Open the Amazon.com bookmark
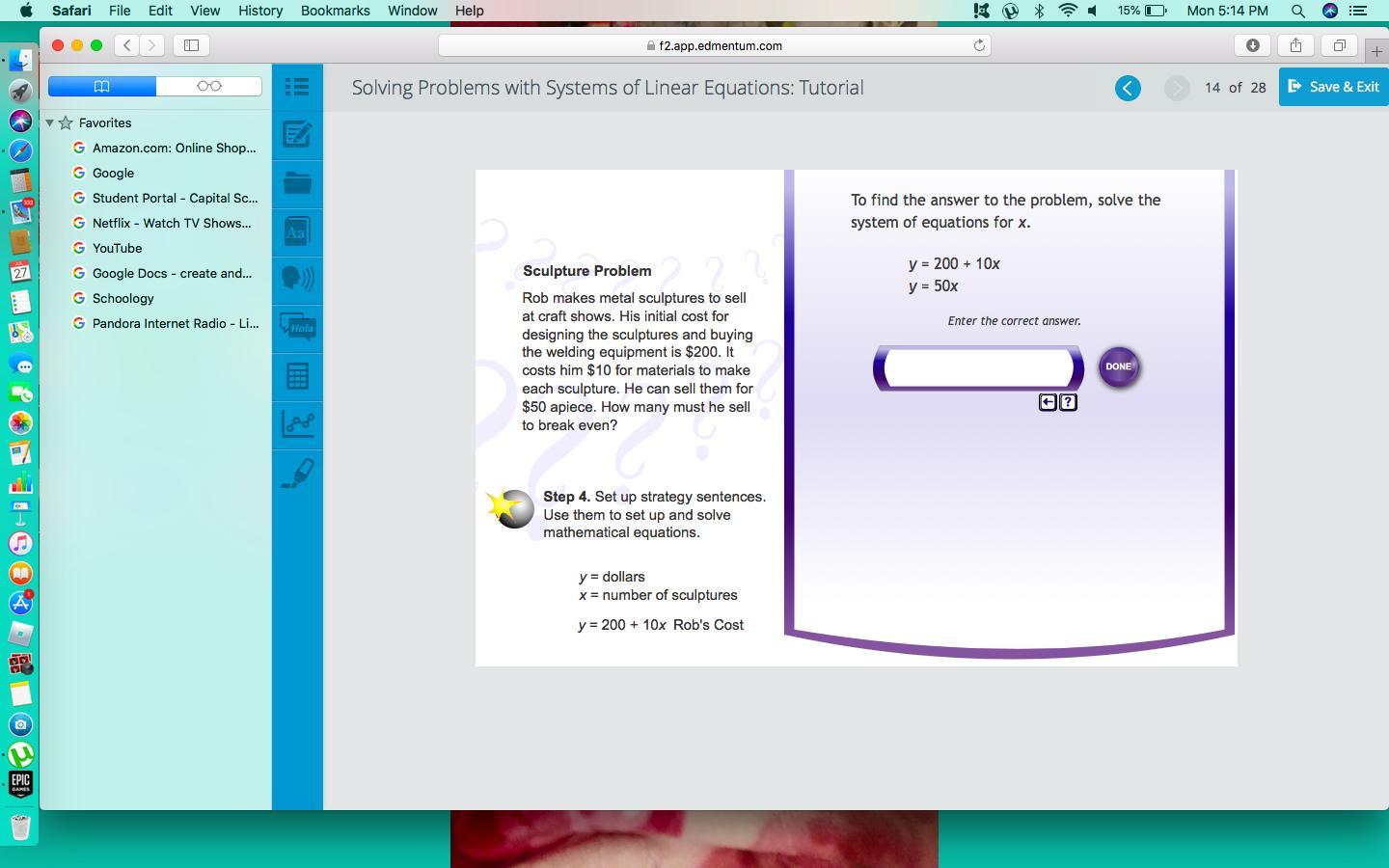This screenshot has width=1389, height=868. (x=165, y=148)
